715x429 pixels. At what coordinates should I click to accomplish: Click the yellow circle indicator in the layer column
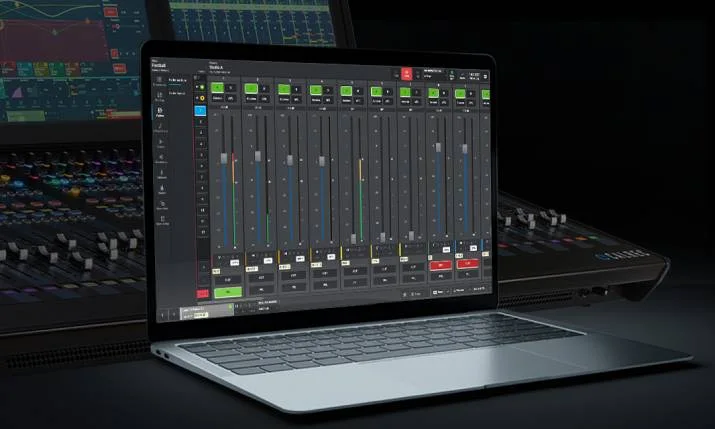202,98
